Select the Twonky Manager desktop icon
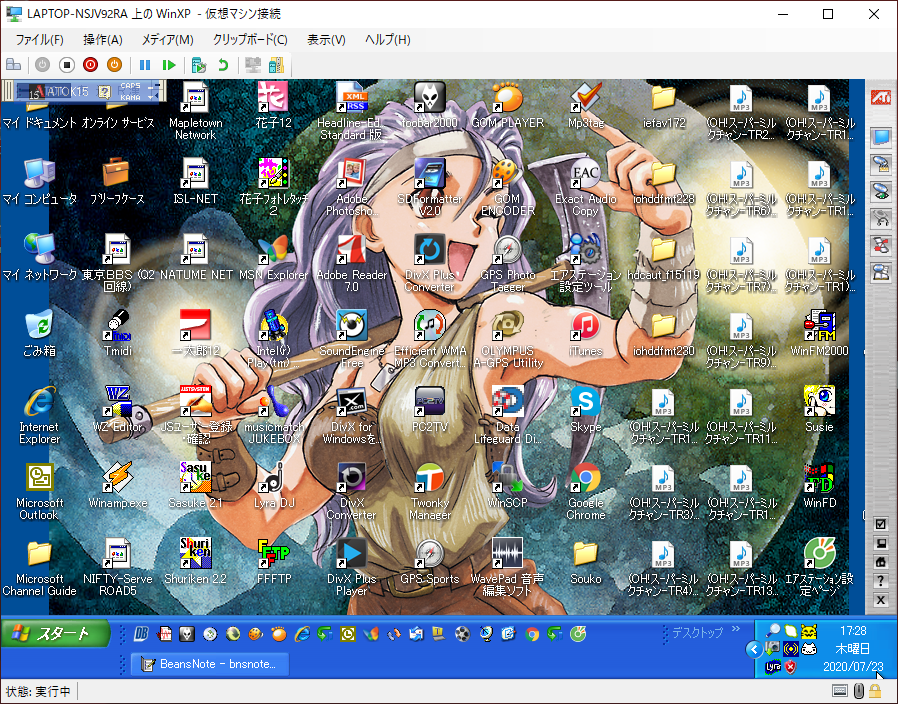The width and height of the screenshot is (898, 704). (430, 491)
